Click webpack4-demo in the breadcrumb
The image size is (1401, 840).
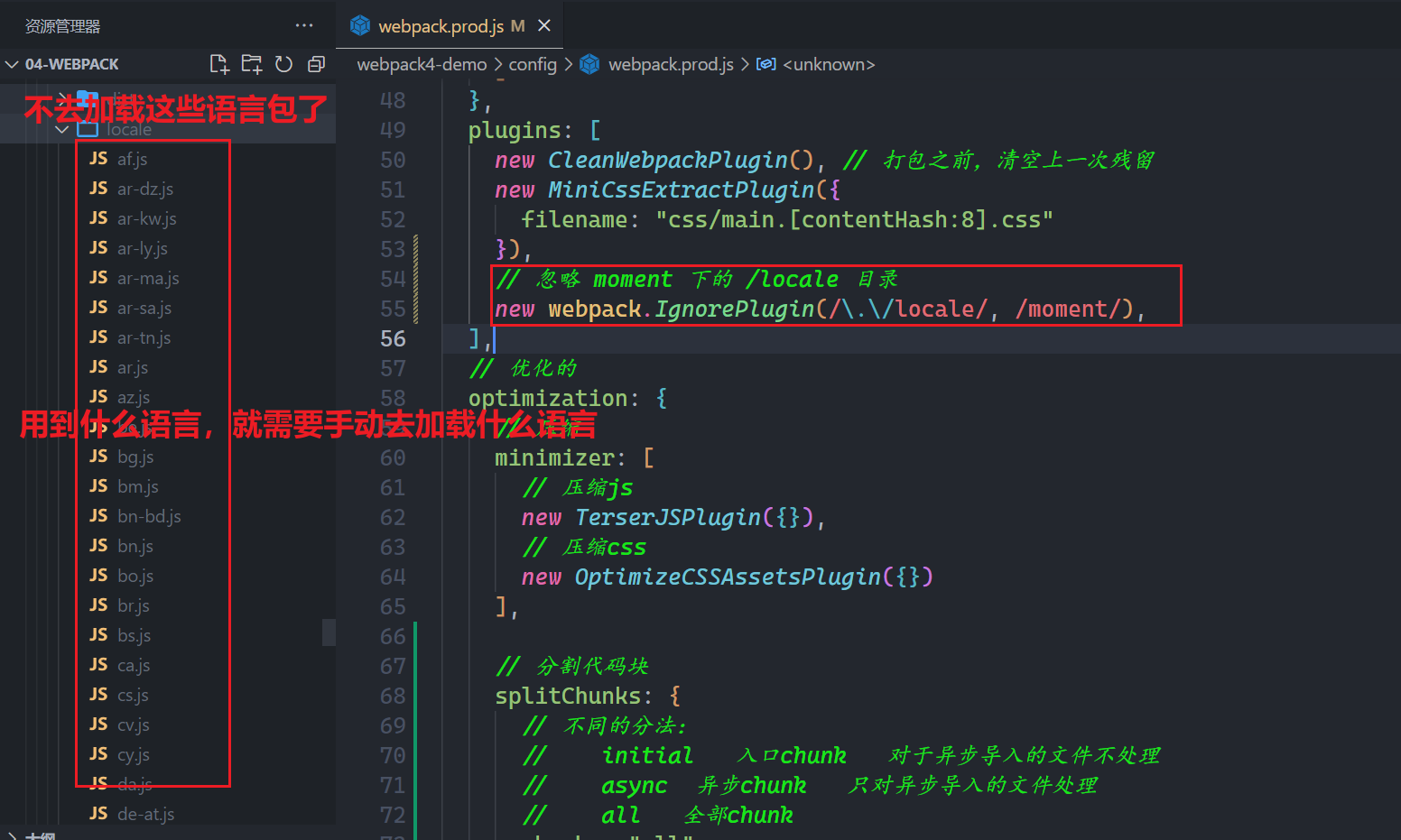coord(422,64)
